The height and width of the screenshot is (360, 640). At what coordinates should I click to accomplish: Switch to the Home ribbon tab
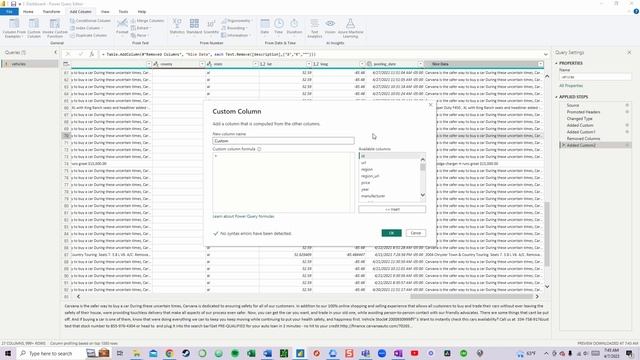pos(28,11)
